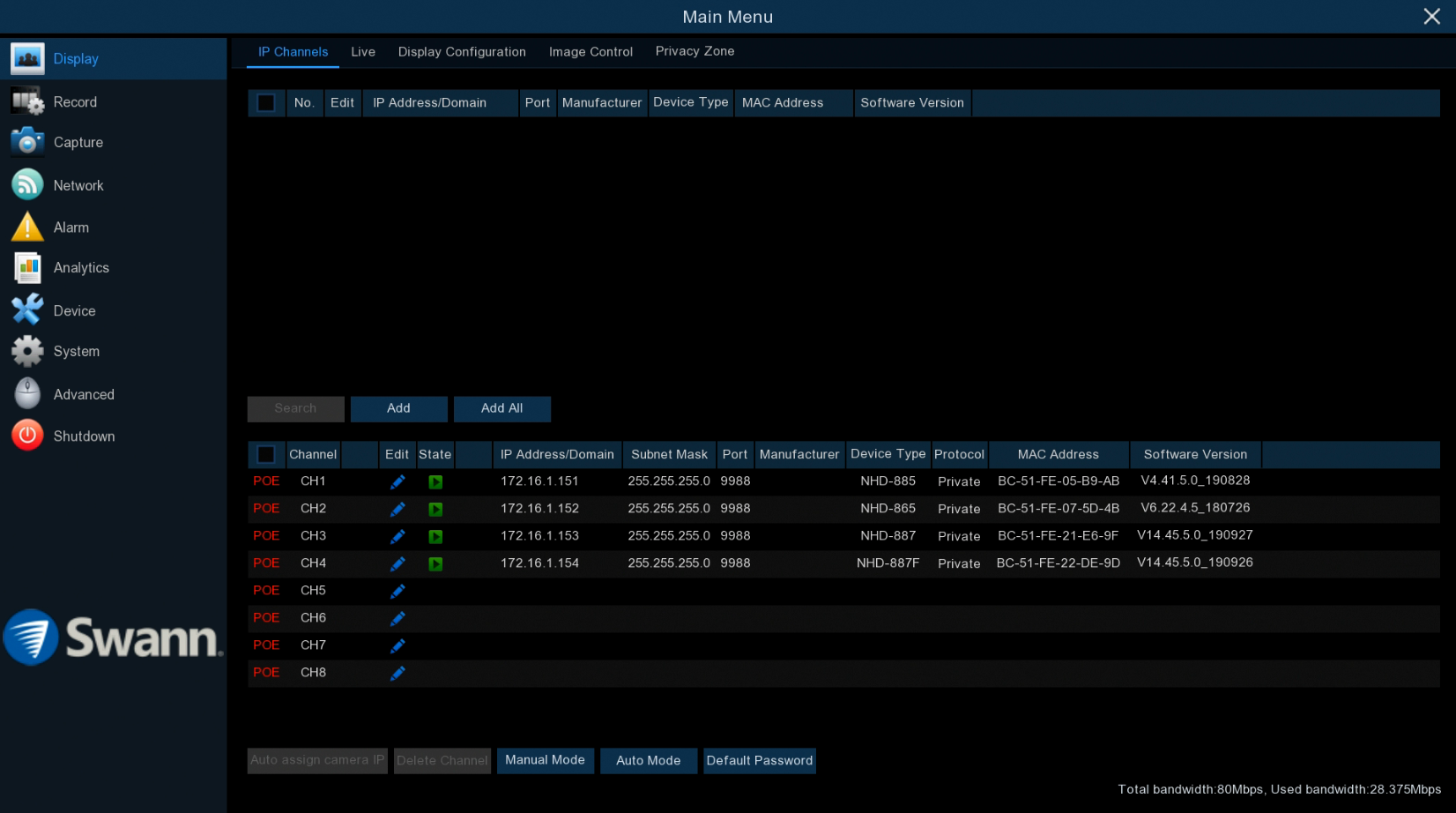
Task: Toggle the select-all checkbox beside Channel header
Action: click(266, 454)
